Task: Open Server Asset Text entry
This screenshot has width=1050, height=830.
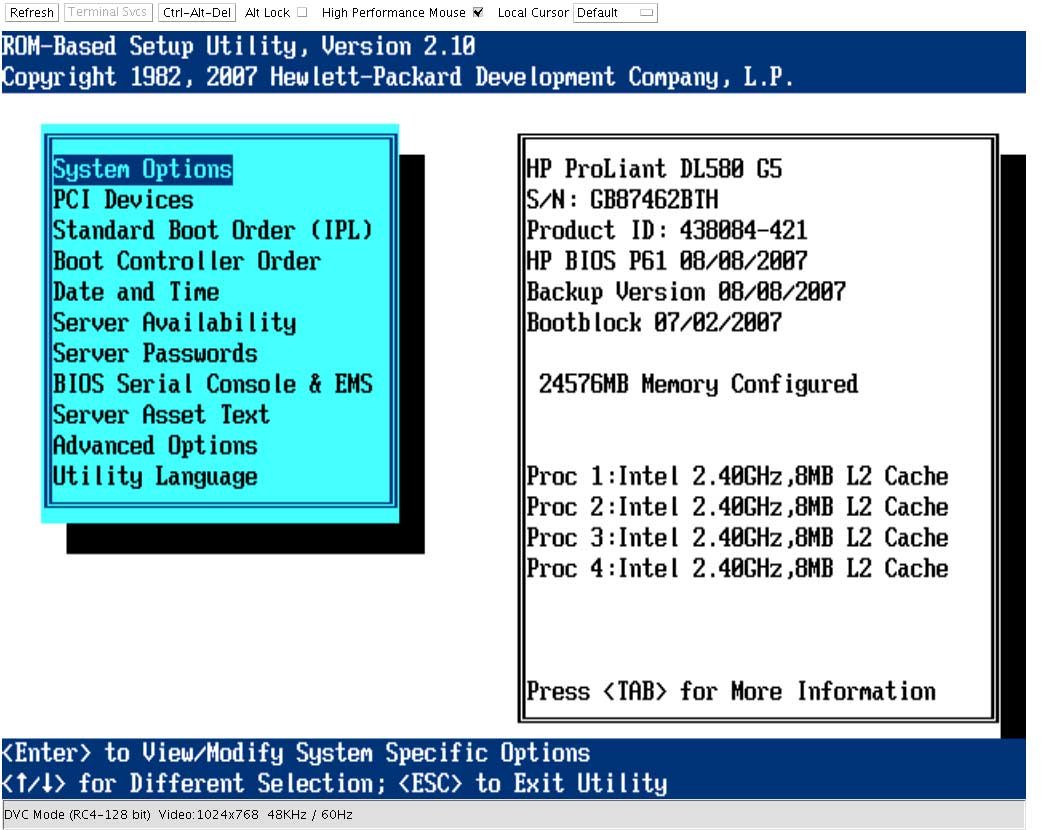Action: (x=161, y=415)
